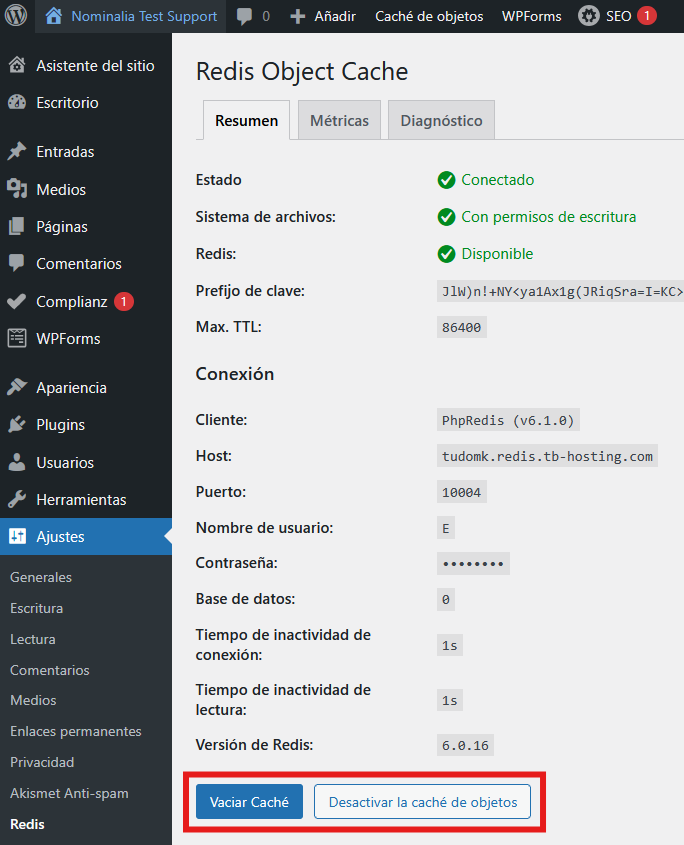This screenshot has height=845, width=684.
Task: Click the plus icon next to Añadir
Action: pos(298,17)
